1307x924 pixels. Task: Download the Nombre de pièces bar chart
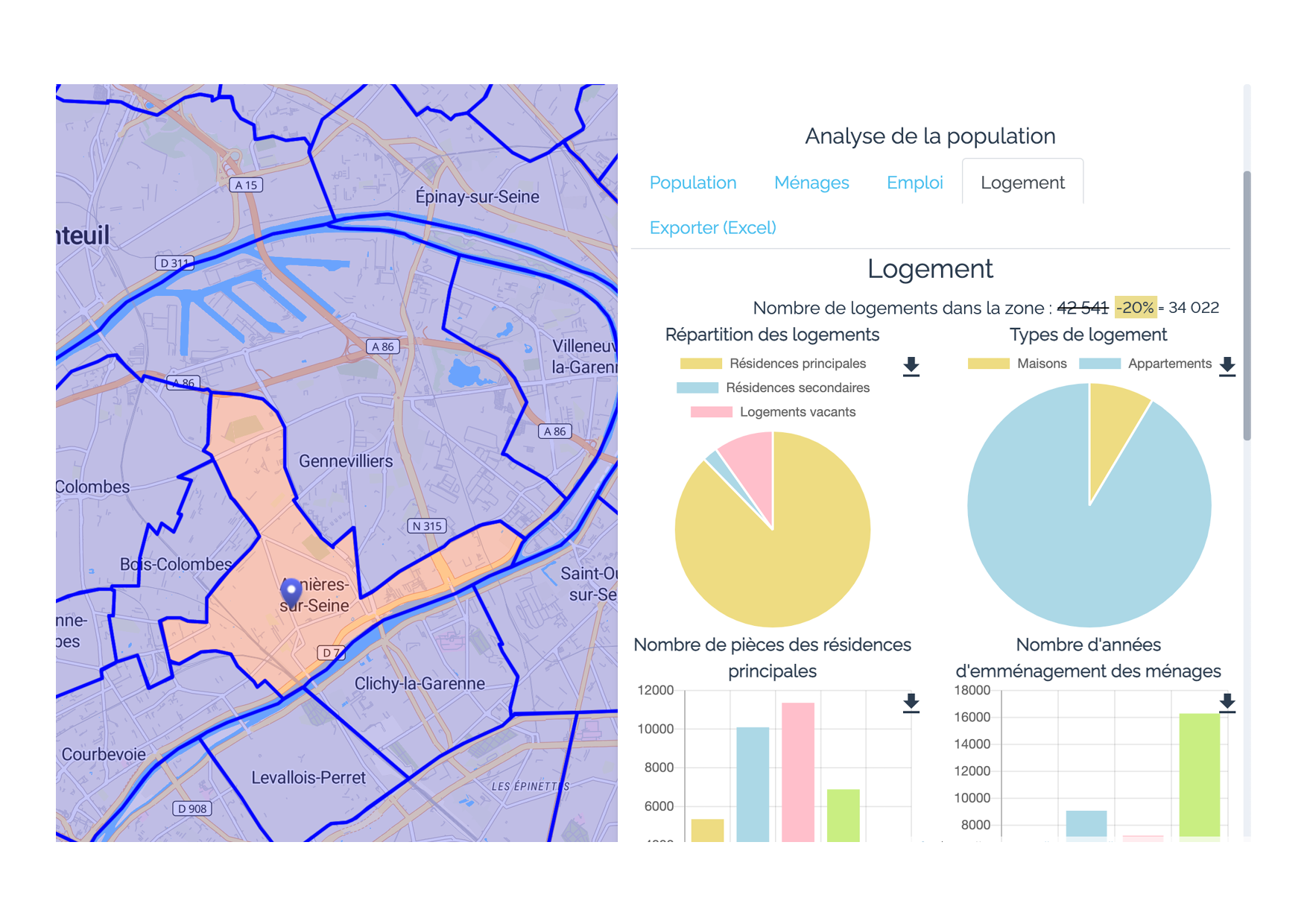(911, 703)
